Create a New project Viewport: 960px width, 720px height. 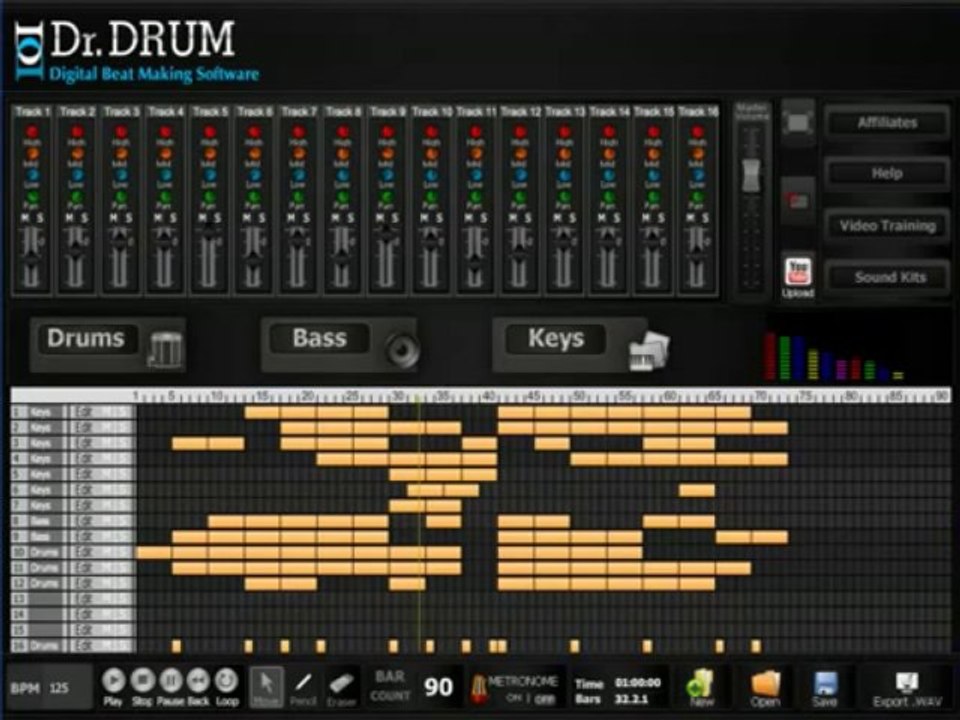click(701, 687)
